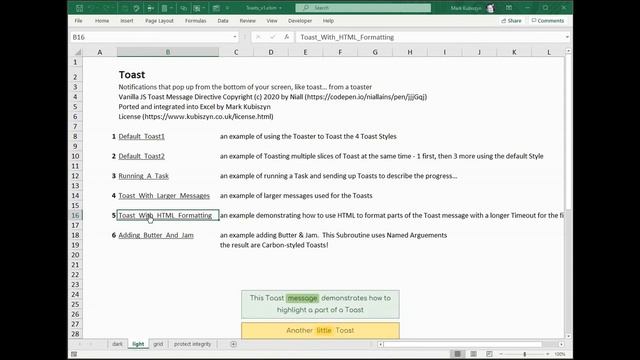Open the Home ribbon tab

click(x=102, y=21)
